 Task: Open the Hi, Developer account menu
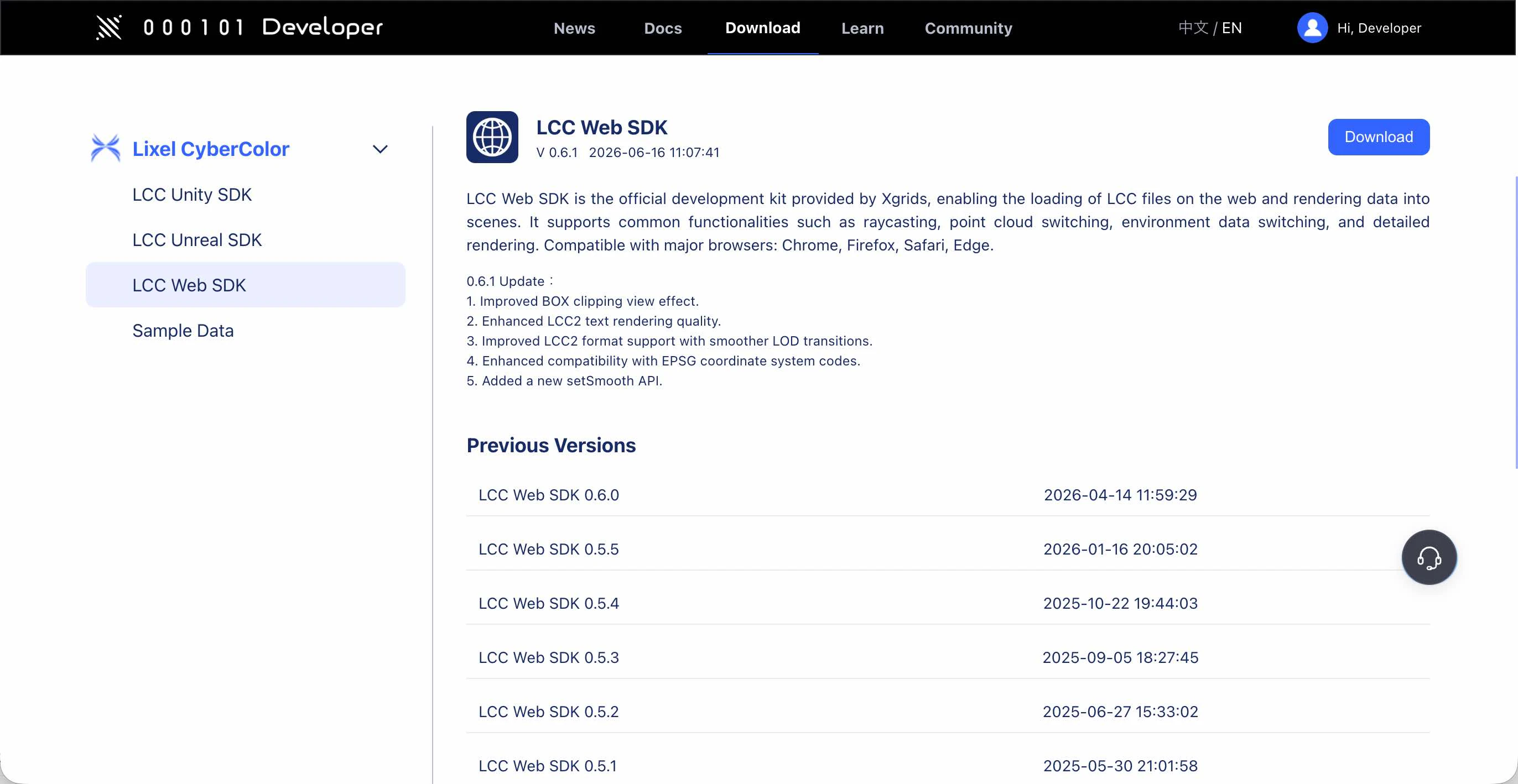coord(1379,28)
